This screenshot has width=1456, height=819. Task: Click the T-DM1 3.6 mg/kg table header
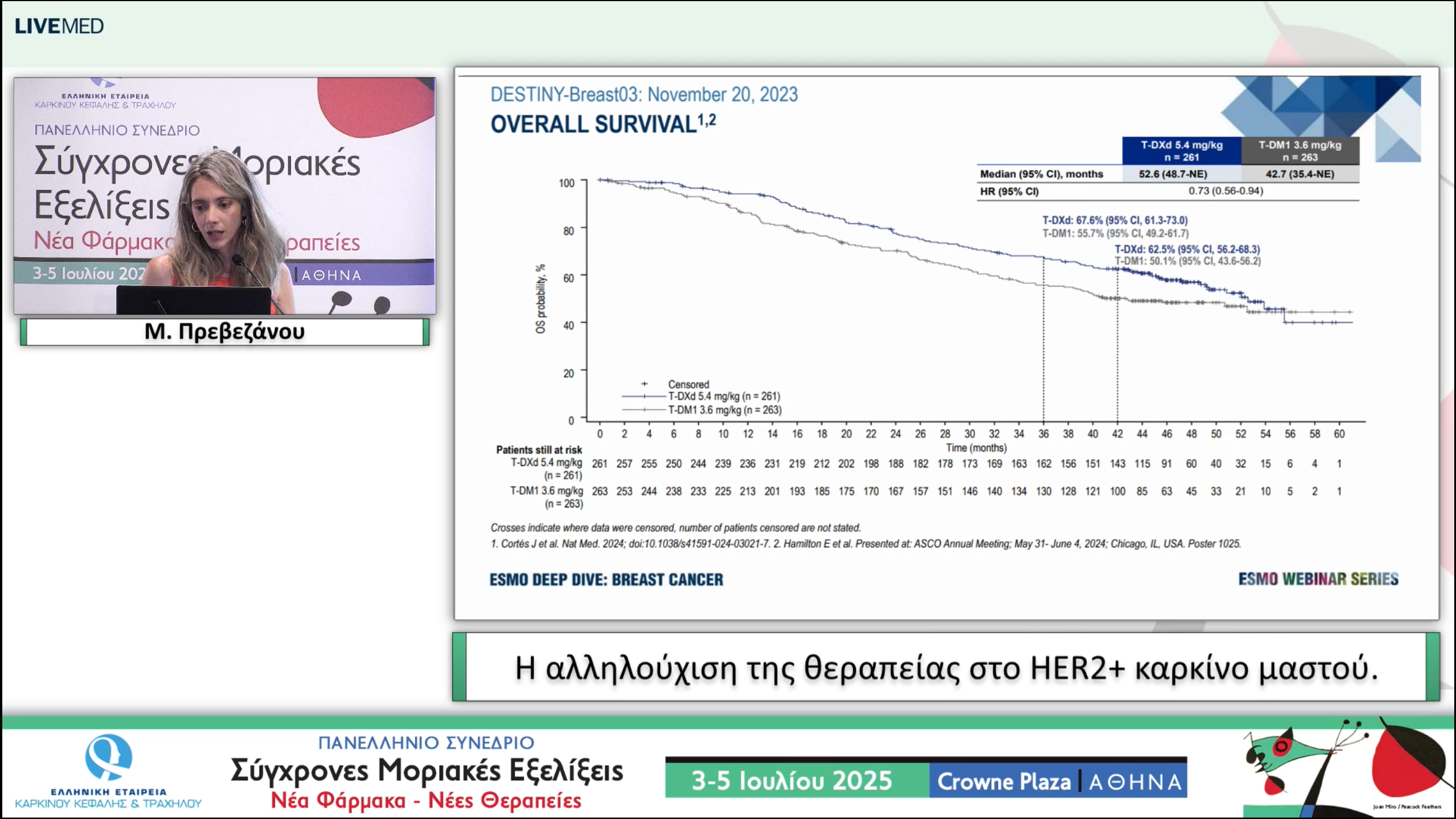click(1300, 151)
